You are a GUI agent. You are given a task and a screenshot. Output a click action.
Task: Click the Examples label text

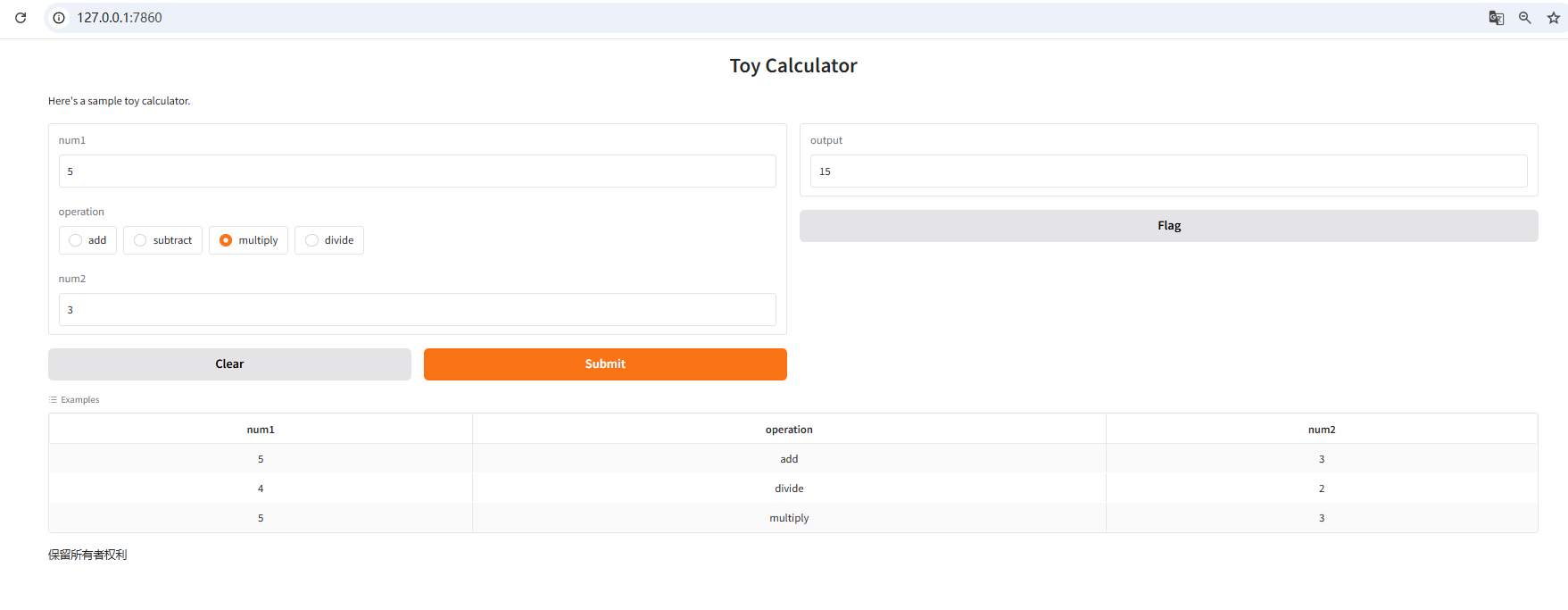point(80,400)
